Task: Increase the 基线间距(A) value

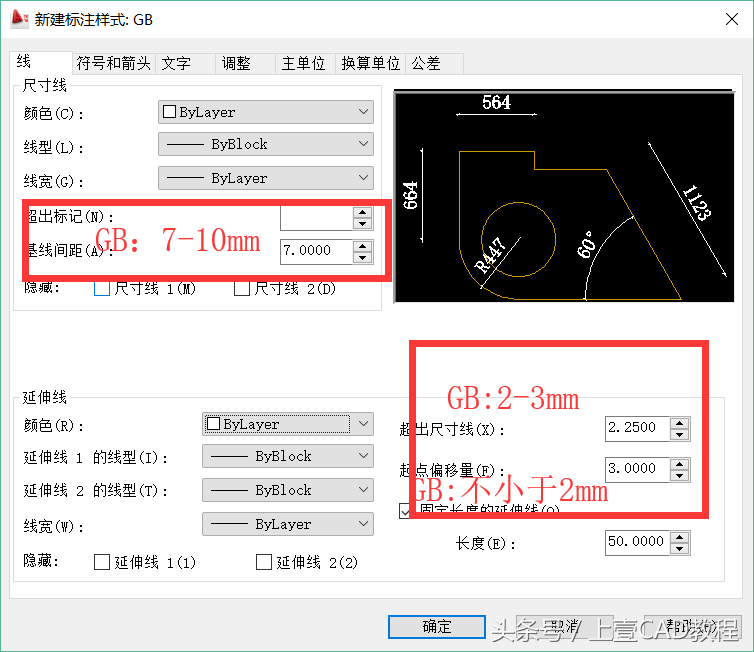Action: 363,247
